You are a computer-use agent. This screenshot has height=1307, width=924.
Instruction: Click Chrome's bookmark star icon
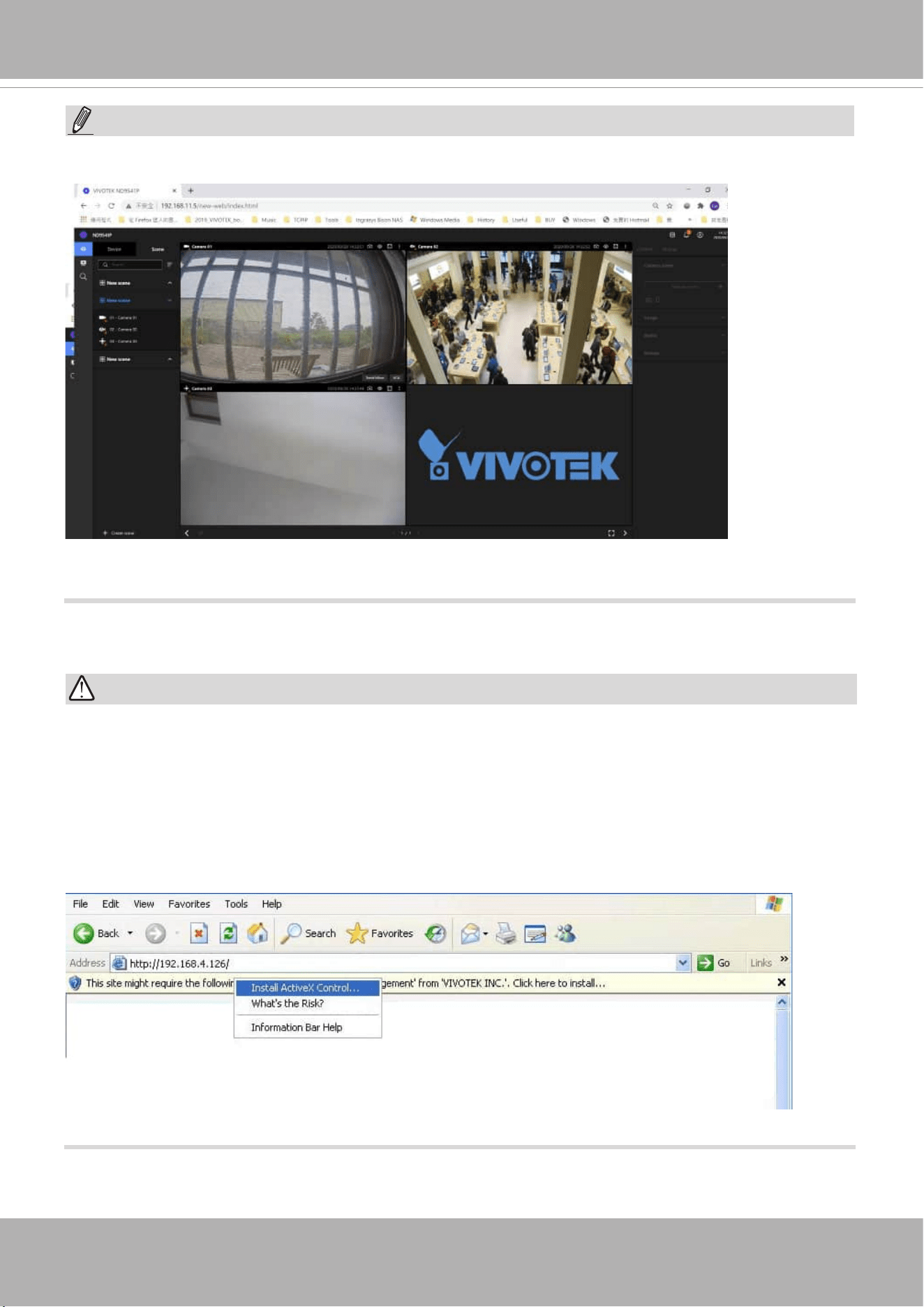(x=669, y=206)
